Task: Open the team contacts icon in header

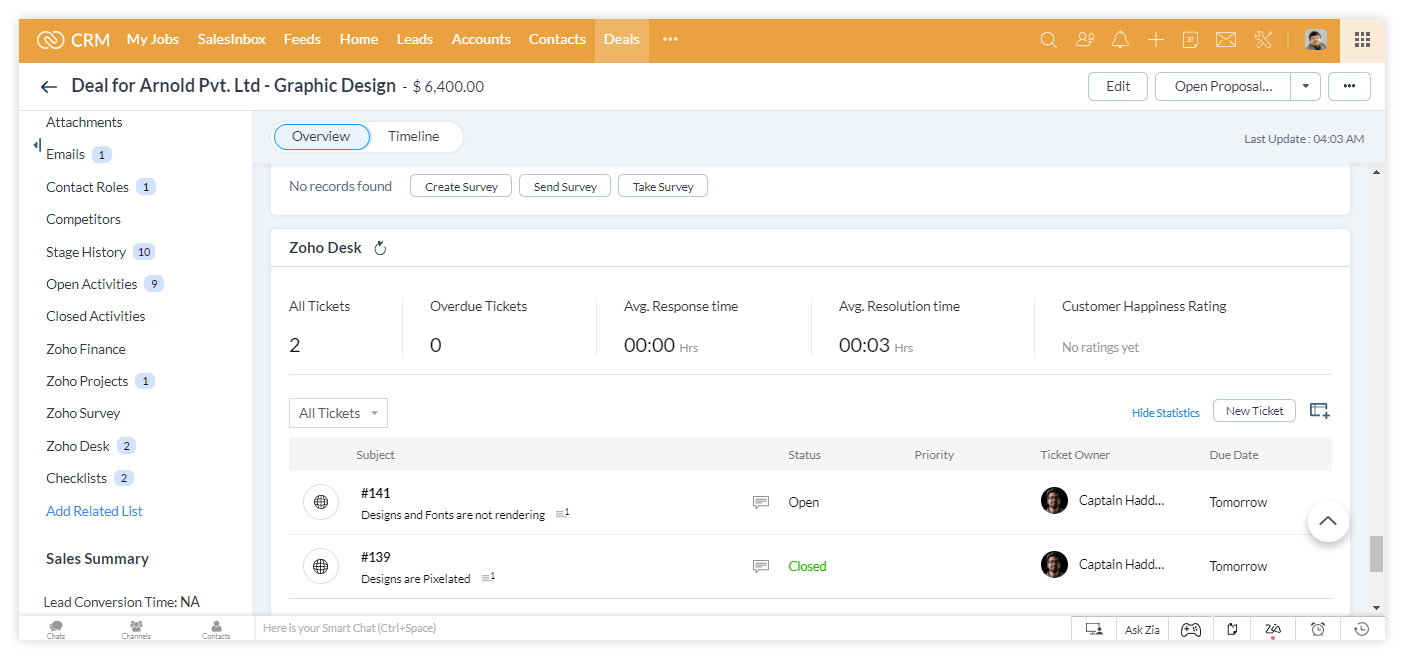Action: point(1085,40)
